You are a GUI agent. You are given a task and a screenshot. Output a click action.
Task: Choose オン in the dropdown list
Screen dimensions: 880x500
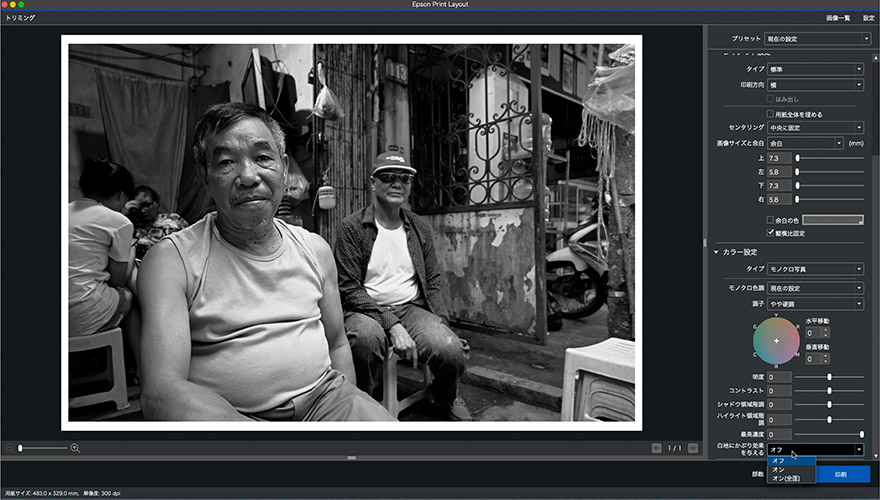coord(777,469)
